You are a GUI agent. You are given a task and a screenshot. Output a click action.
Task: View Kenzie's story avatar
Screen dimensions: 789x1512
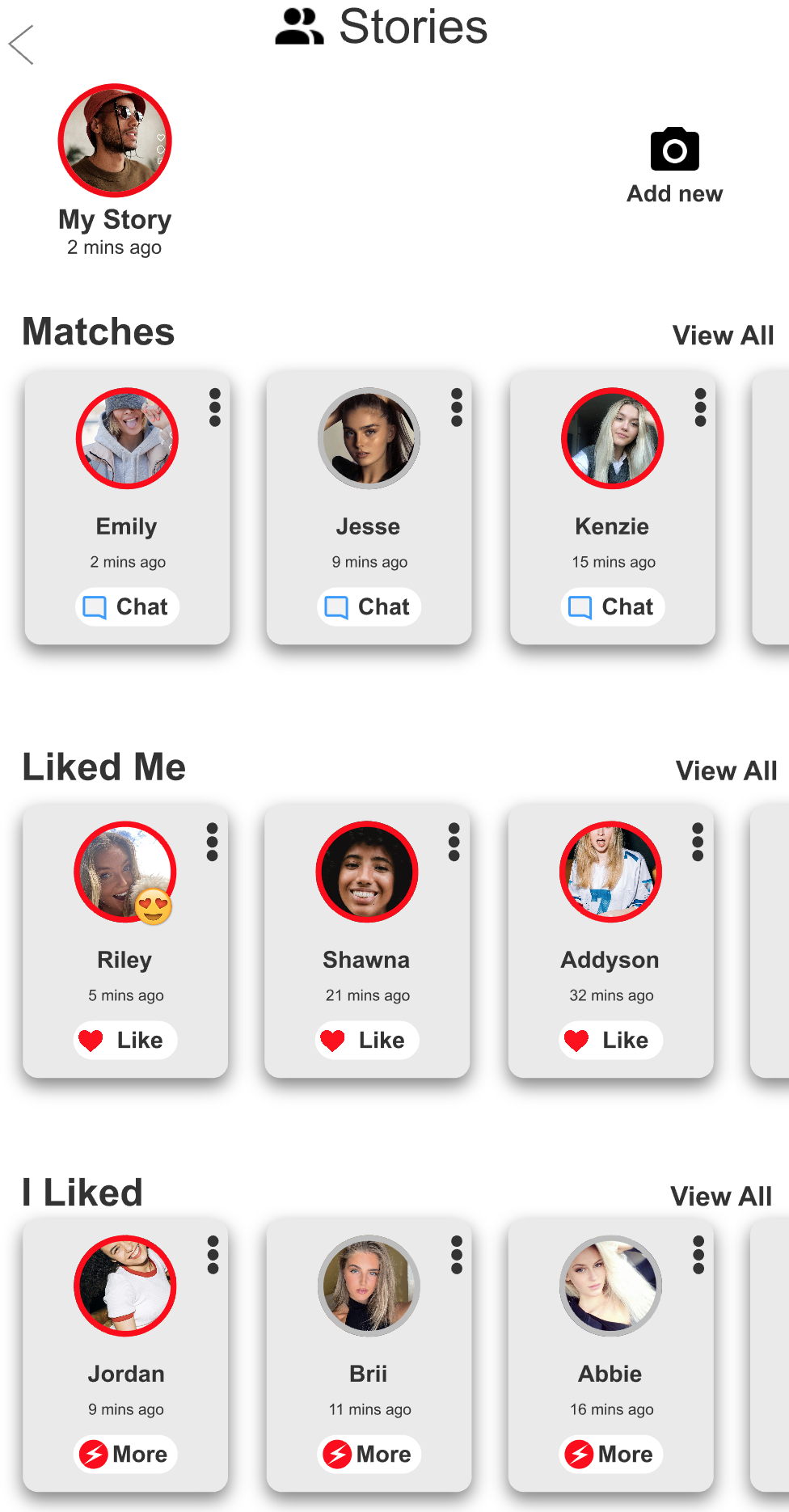click(x=612, y=438)
